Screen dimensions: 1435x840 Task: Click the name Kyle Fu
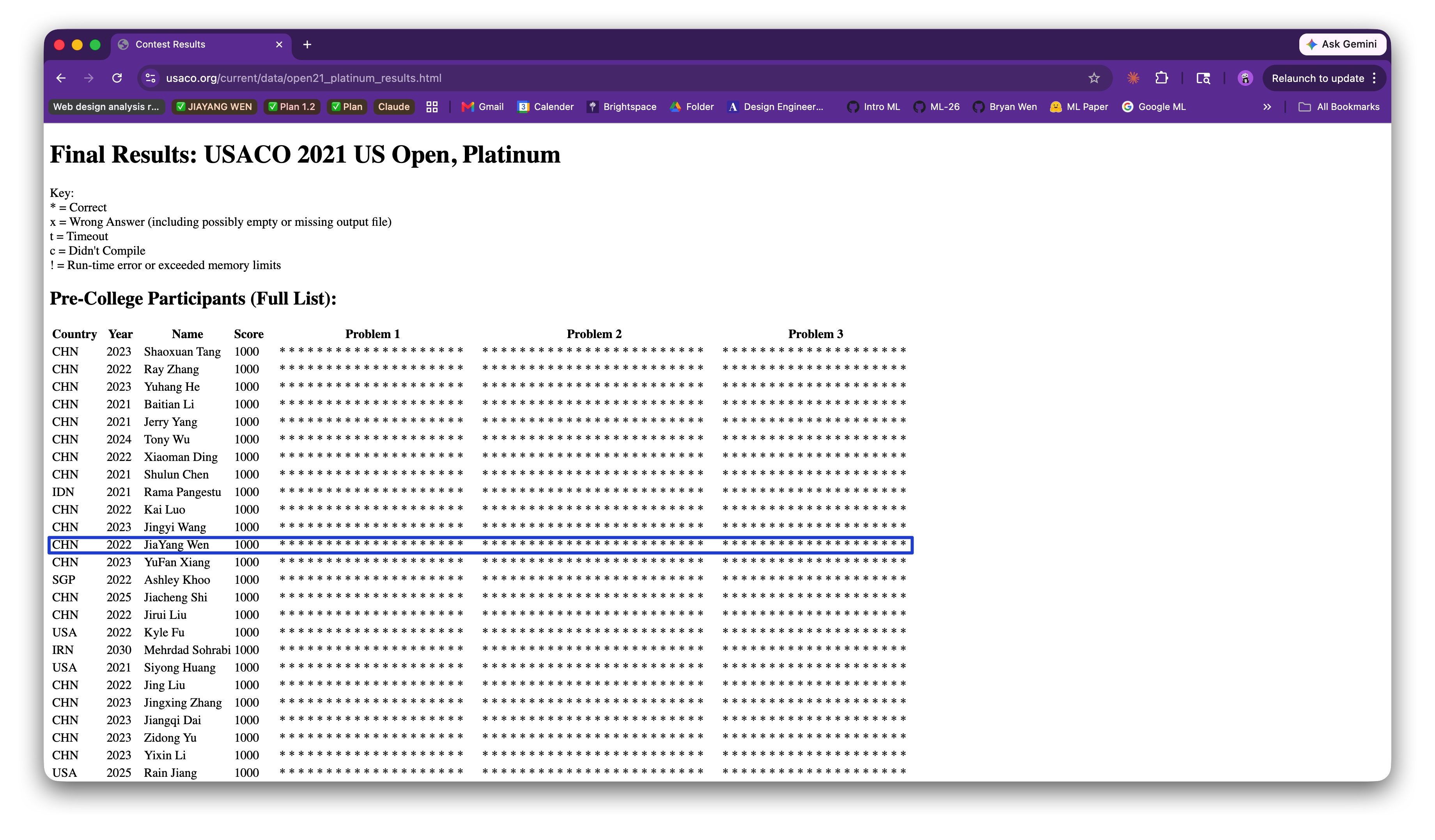tap(164, 632)
